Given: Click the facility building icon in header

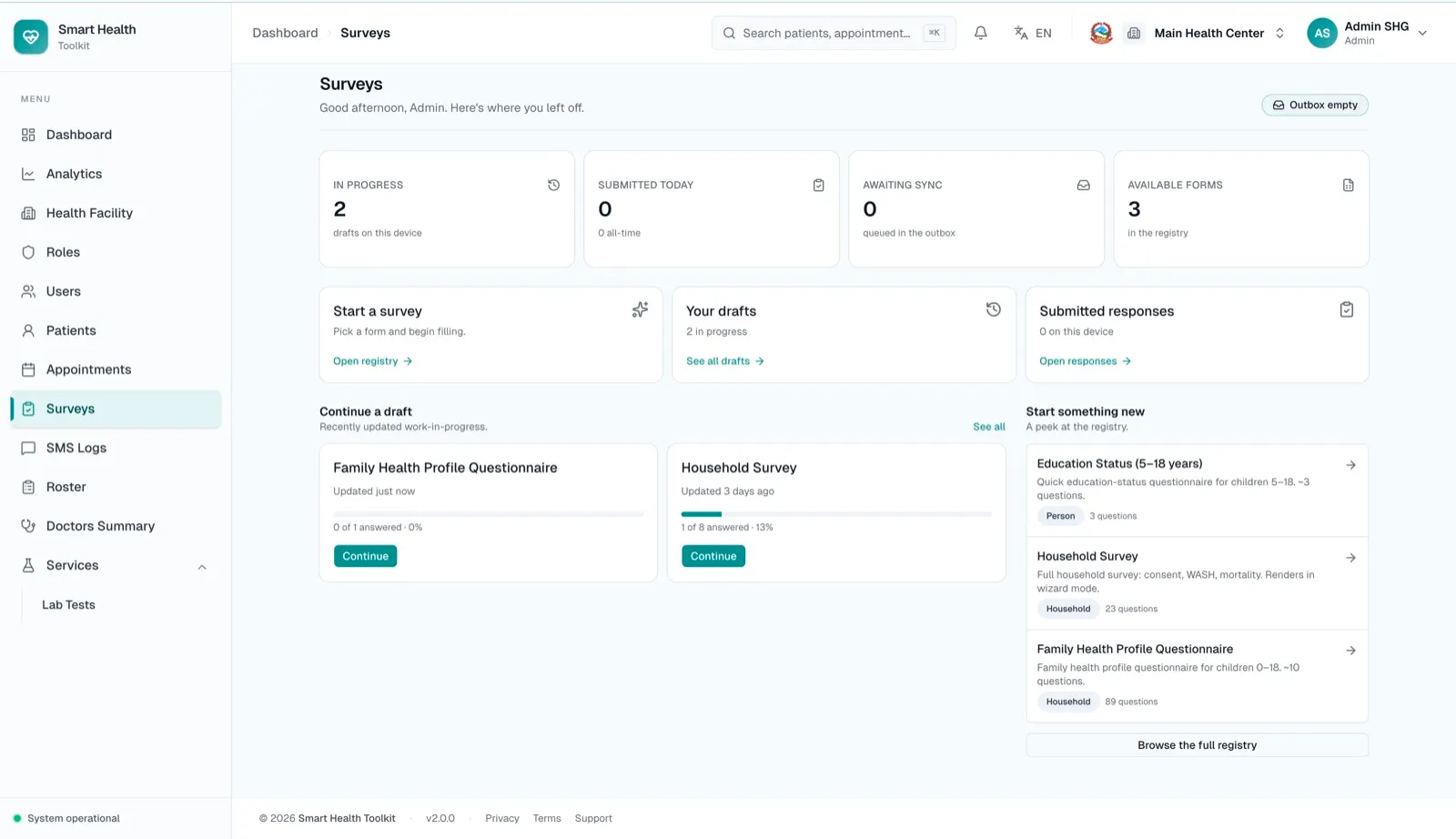Looking at the screenshot, I should 1134,33.
